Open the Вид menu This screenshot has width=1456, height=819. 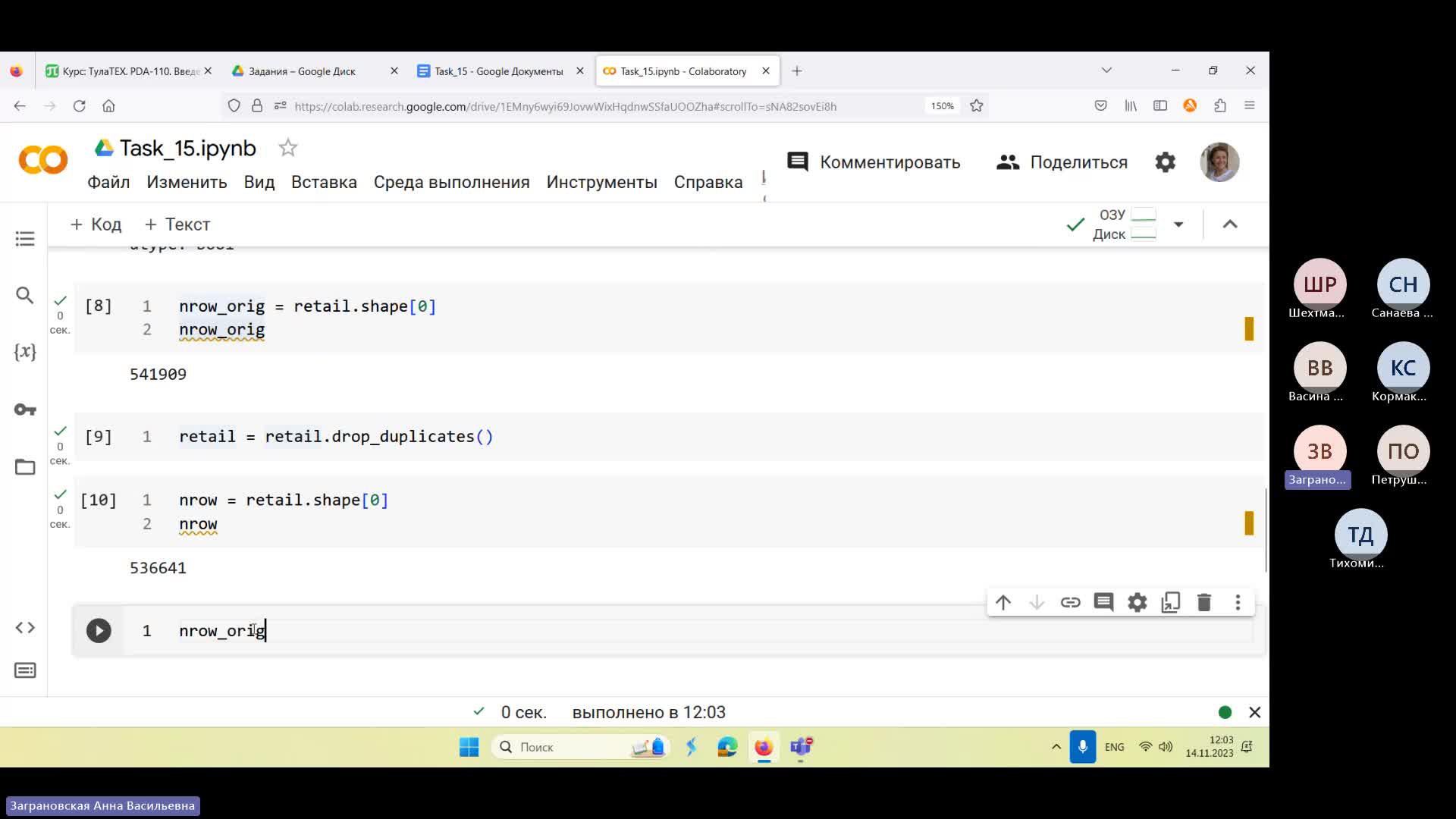pyautogui.click(x=259, y=183)
